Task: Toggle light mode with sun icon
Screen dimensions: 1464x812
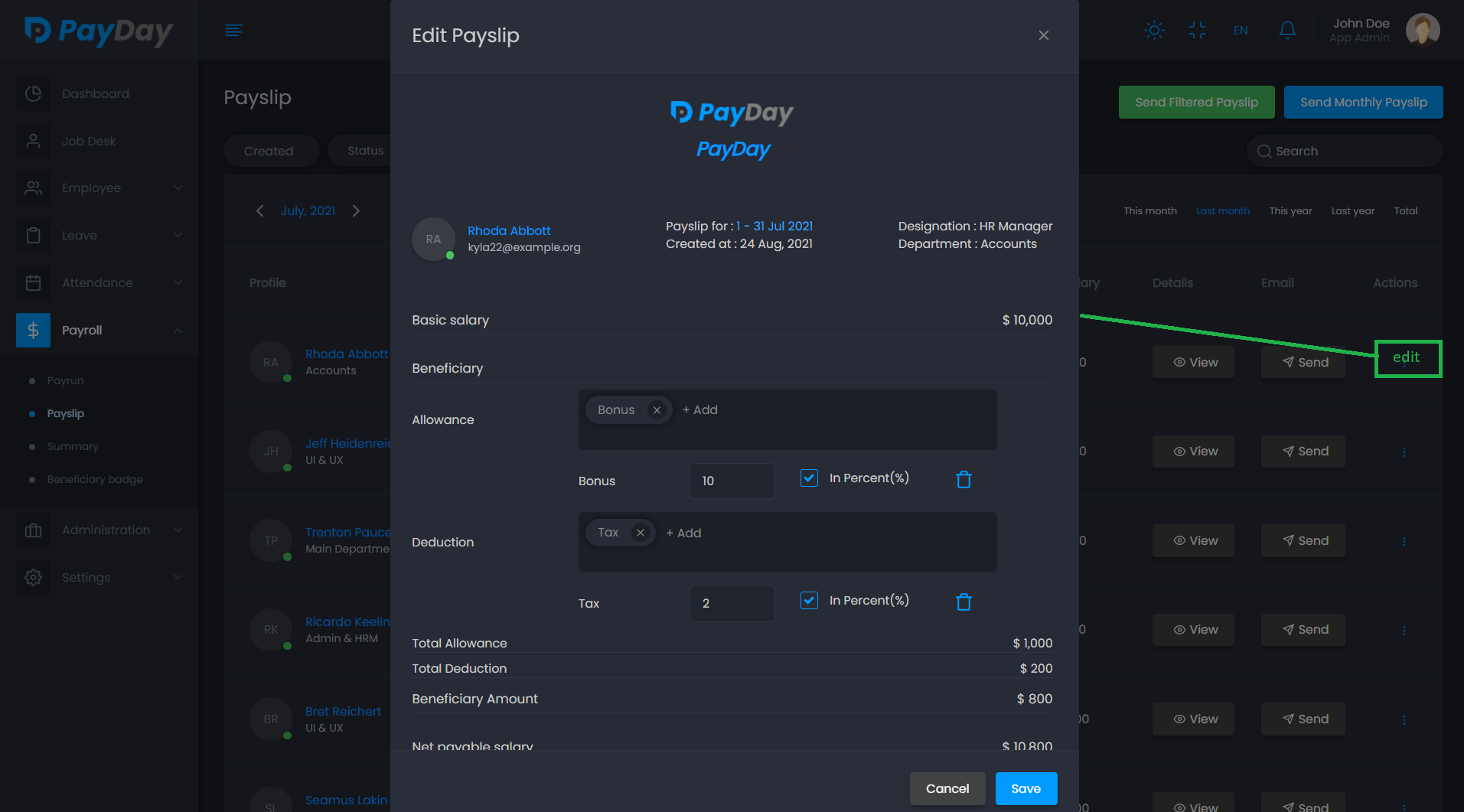Action: 1154,31
